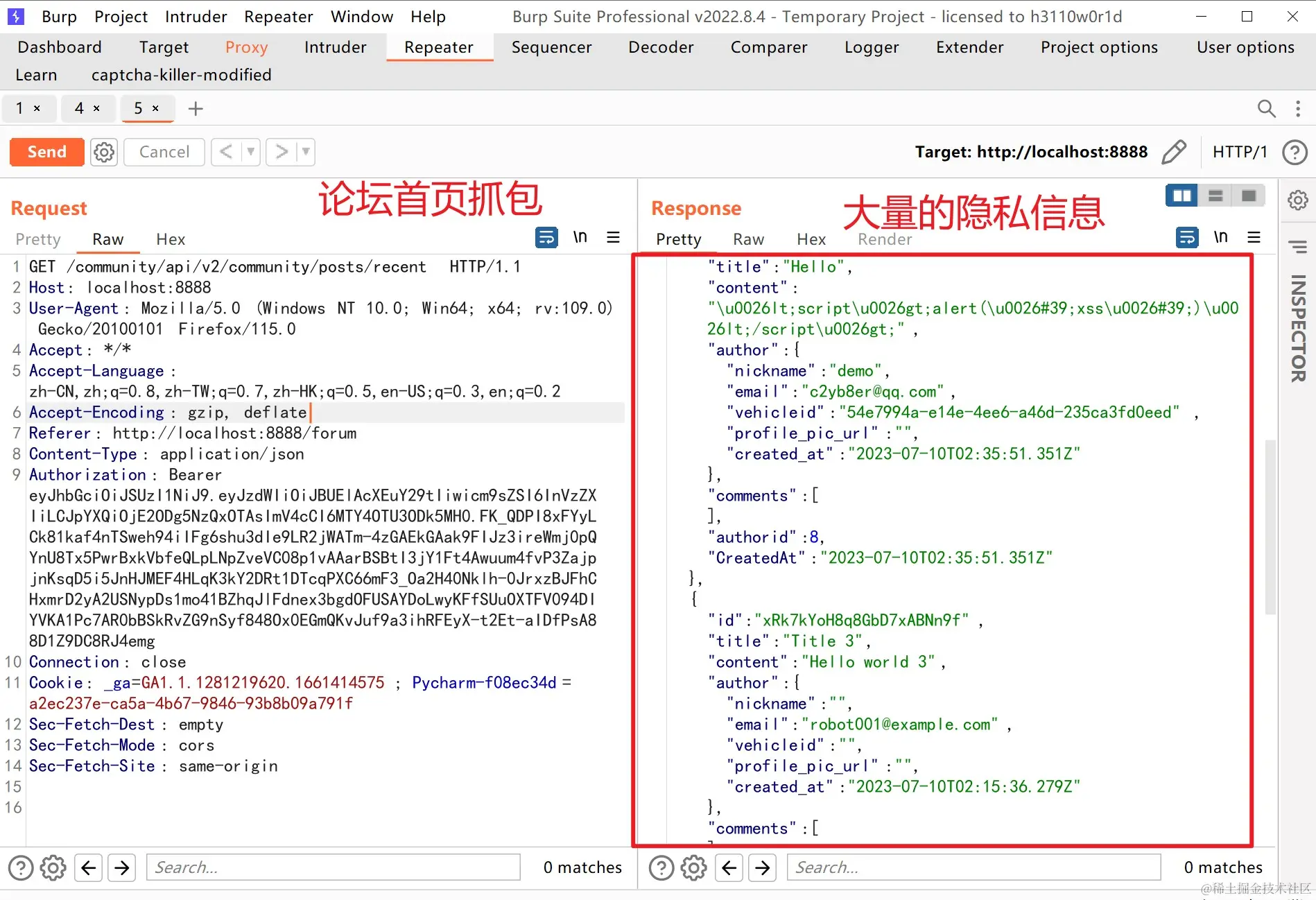Open Repeater tab options three-dot menu
The image size is (1316, 900).
(x=1298, y=108)
